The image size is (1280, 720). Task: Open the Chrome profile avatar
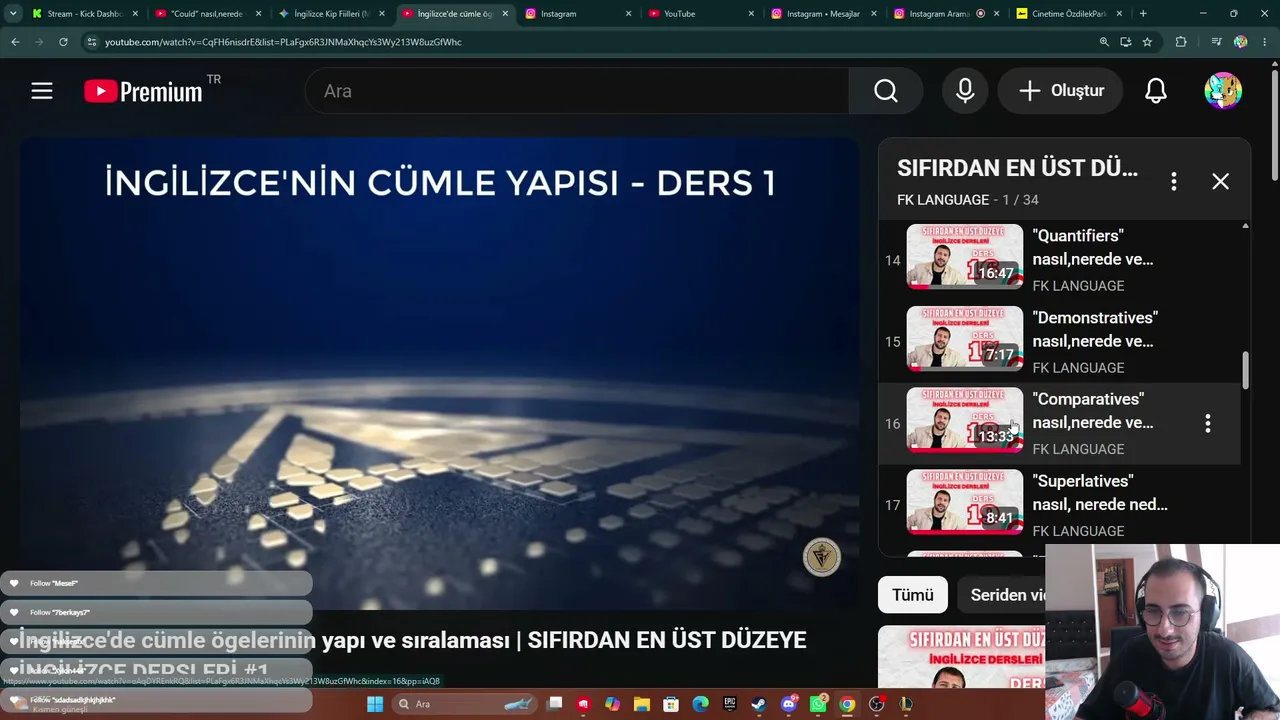tap(1241, 42)
